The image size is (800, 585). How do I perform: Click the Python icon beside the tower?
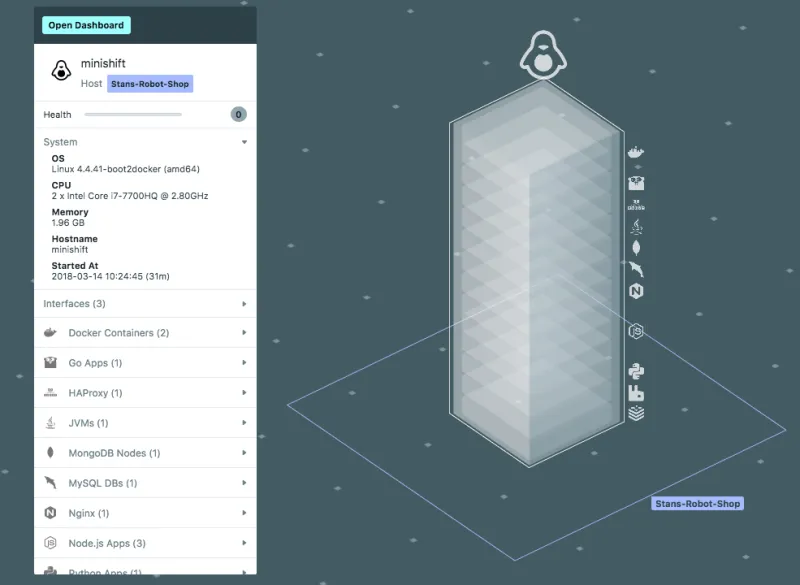636,372
